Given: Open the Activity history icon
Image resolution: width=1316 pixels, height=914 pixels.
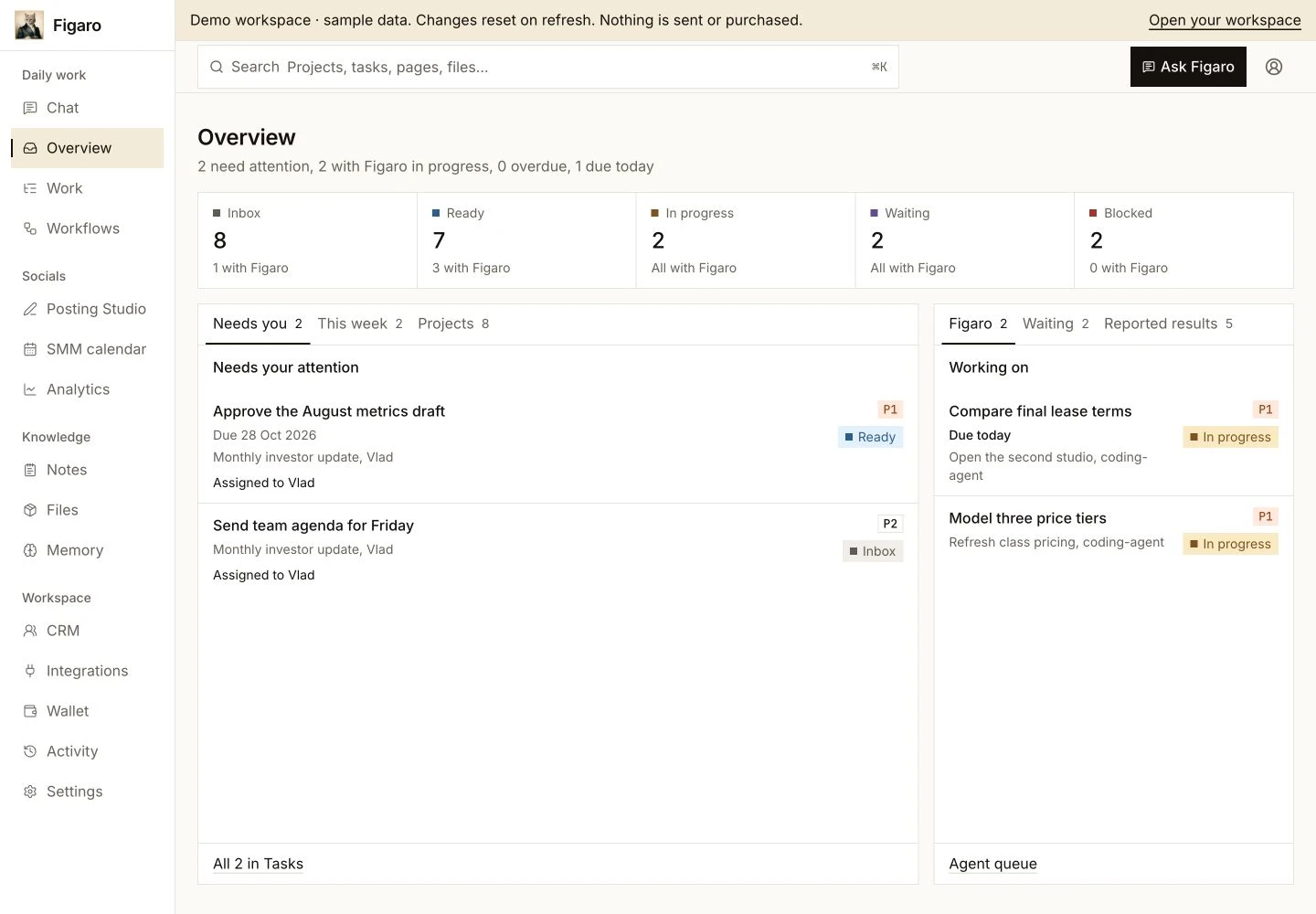Looking at the screenshot, I should 30,751.
